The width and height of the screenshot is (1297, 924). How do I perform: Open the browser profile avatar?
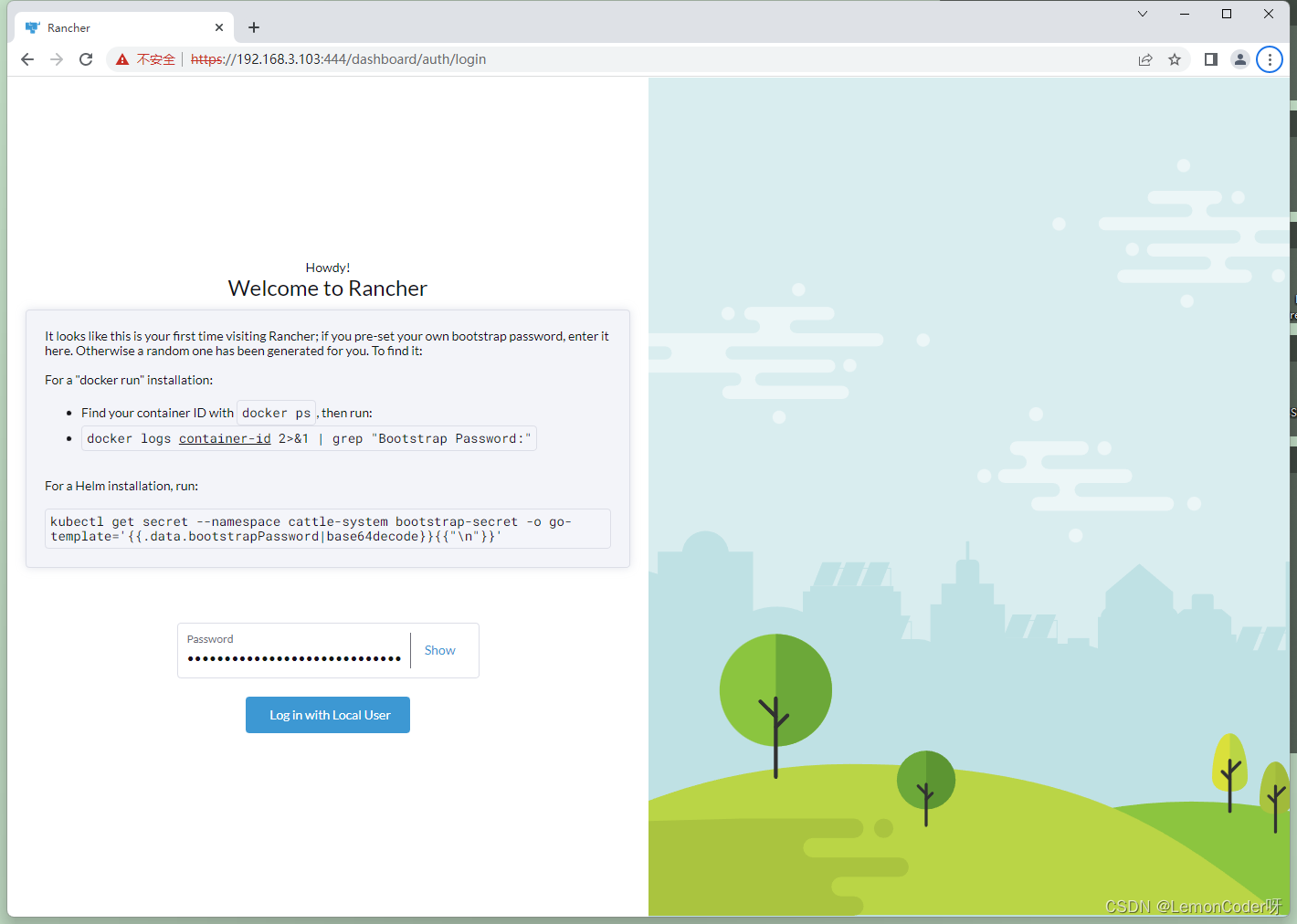point(1240,59)
